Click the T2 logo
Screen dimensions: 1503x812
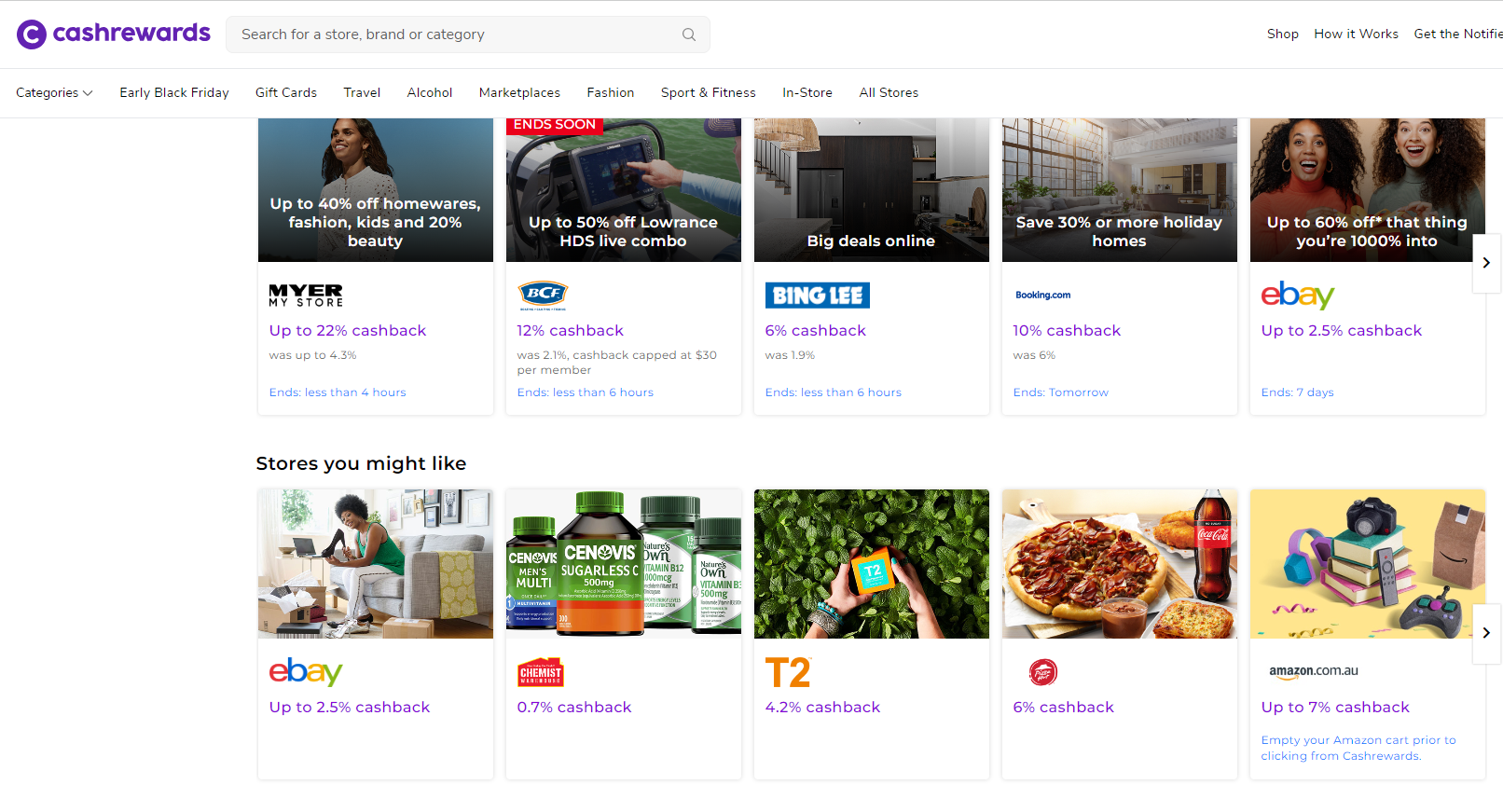click(x=789, y=672)
